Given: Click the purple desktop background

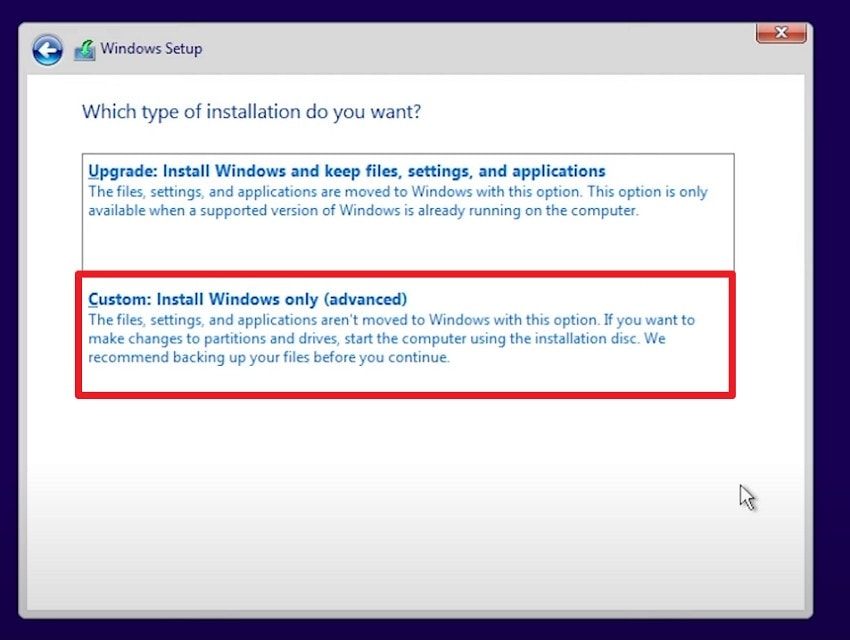Looking at the screenshot, I should pyautogui.click(x=425, y=633).
